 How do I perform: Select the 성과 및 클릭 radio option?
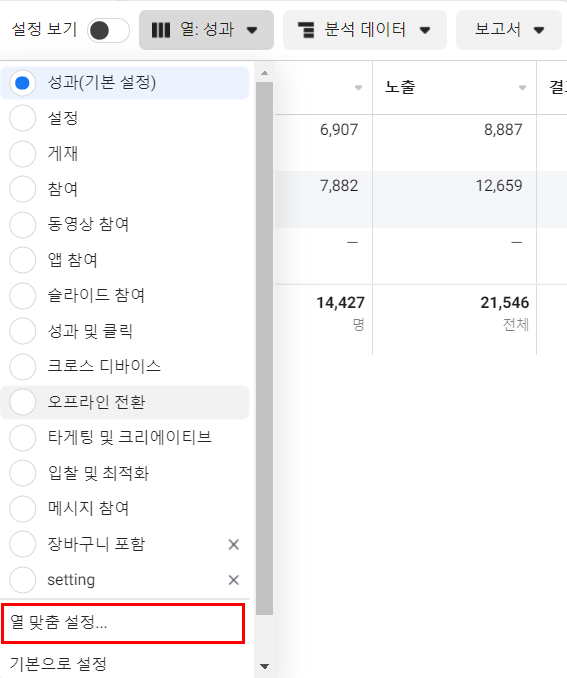(22, 331)
